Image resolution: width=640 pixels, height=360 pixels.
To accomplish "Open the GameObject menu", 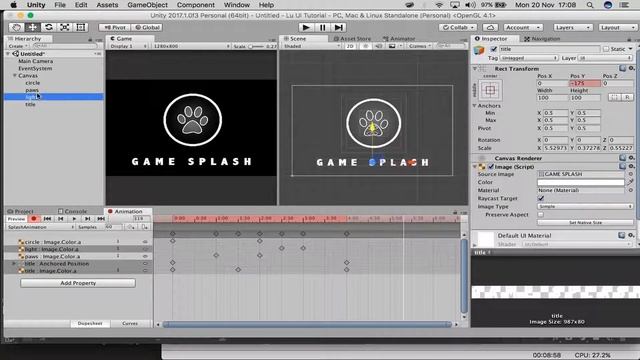I will [147, 5].
